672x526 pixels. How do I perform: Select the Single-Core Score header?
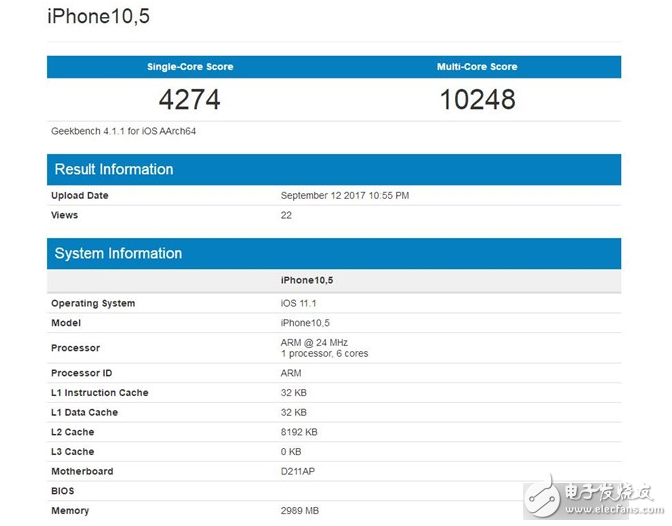[x=190, y=67]
